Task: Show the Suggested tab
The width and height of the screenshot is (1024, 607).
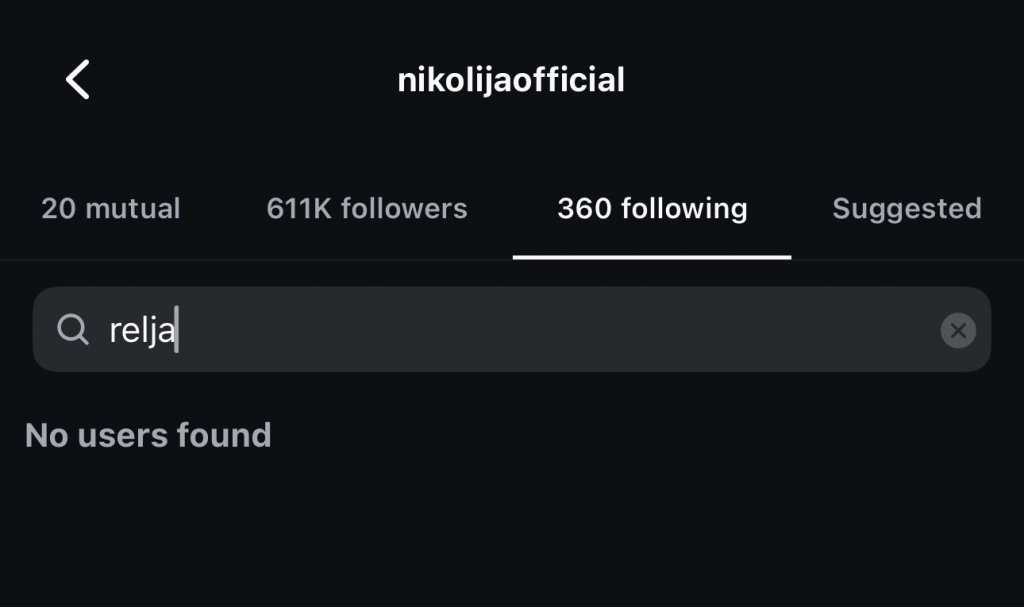Action: [x=906, y=208]
